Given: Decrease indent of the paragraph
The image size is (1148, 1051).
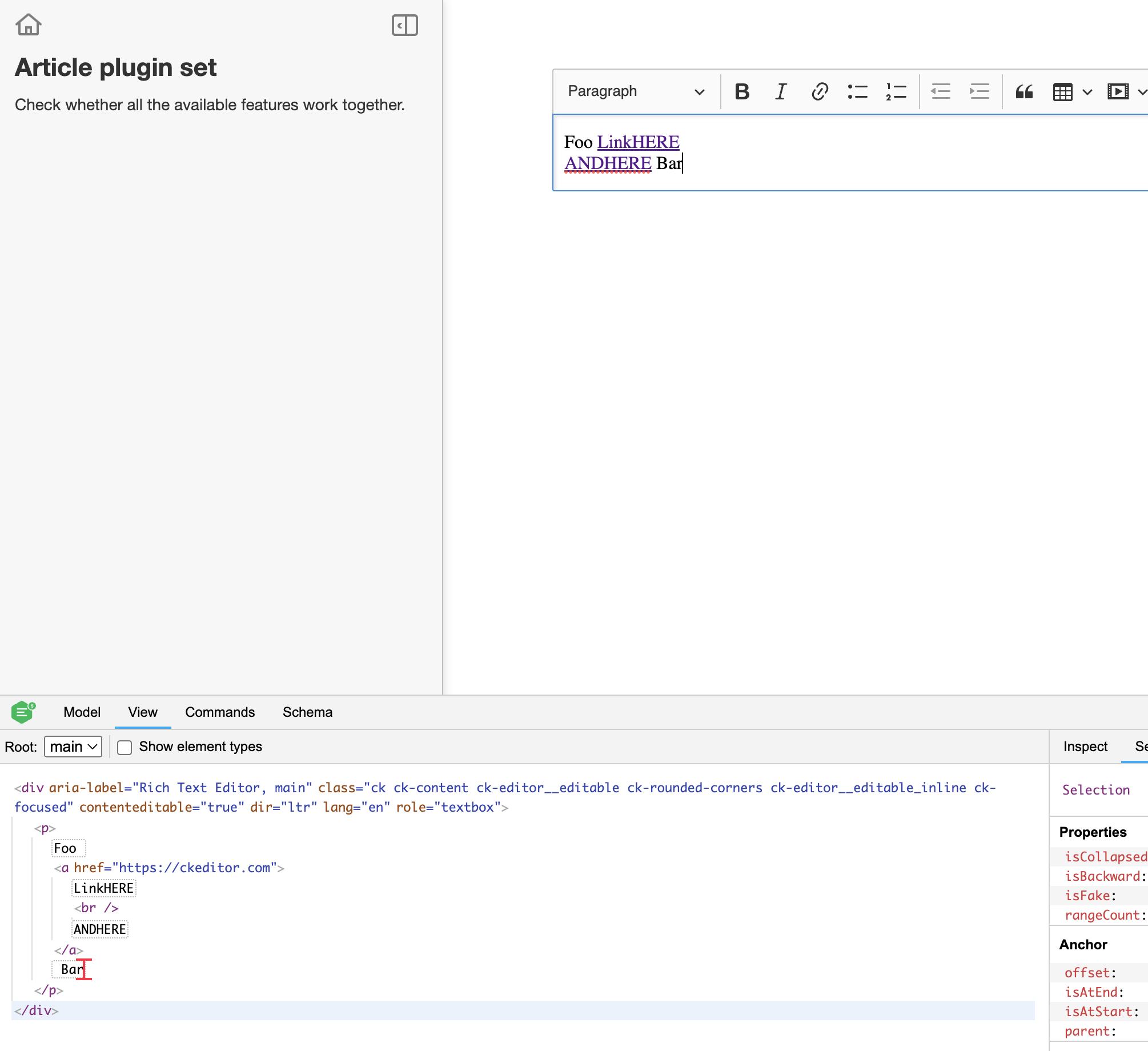Looking at the screenshot, I should (941, 91).
